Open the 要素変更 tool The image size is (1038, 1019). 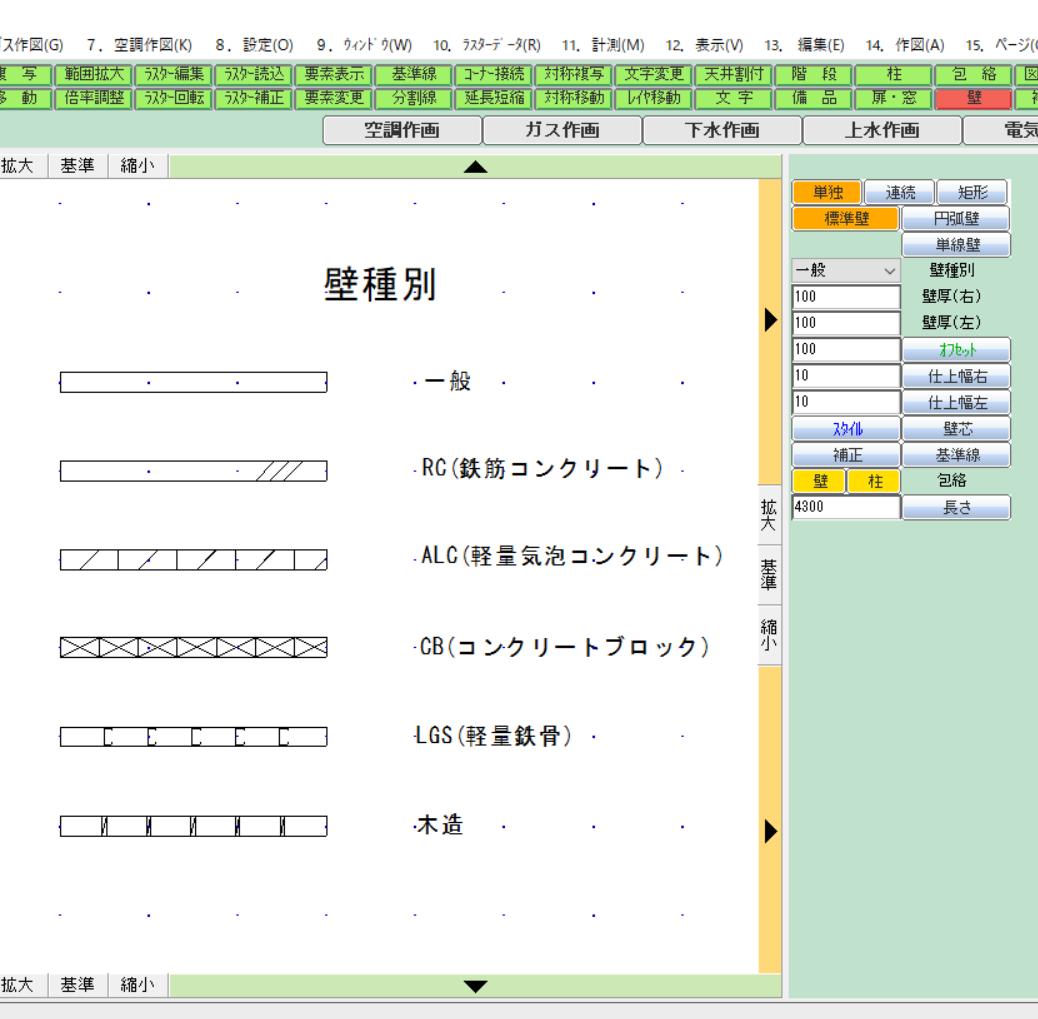334,99
